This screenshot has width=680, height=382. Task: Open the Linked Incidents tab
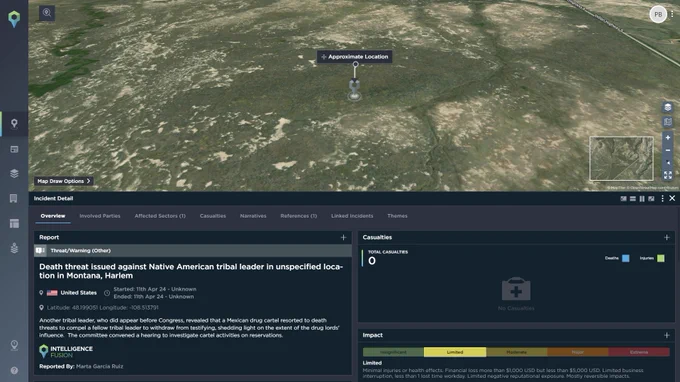coord(352,216)
